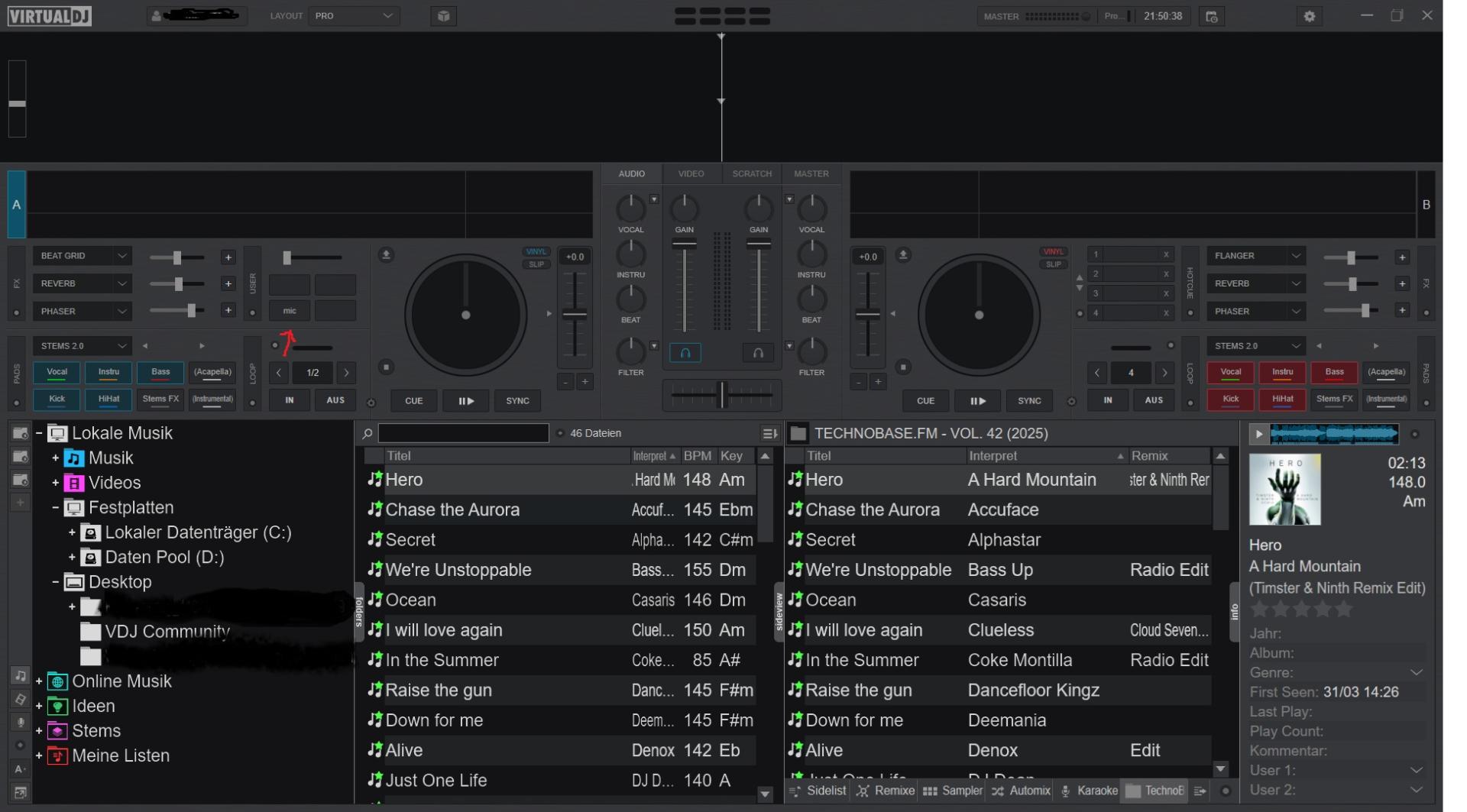Click the deck B eject icon
This screenshot has height=812, width=1467.
pos(903,254)
